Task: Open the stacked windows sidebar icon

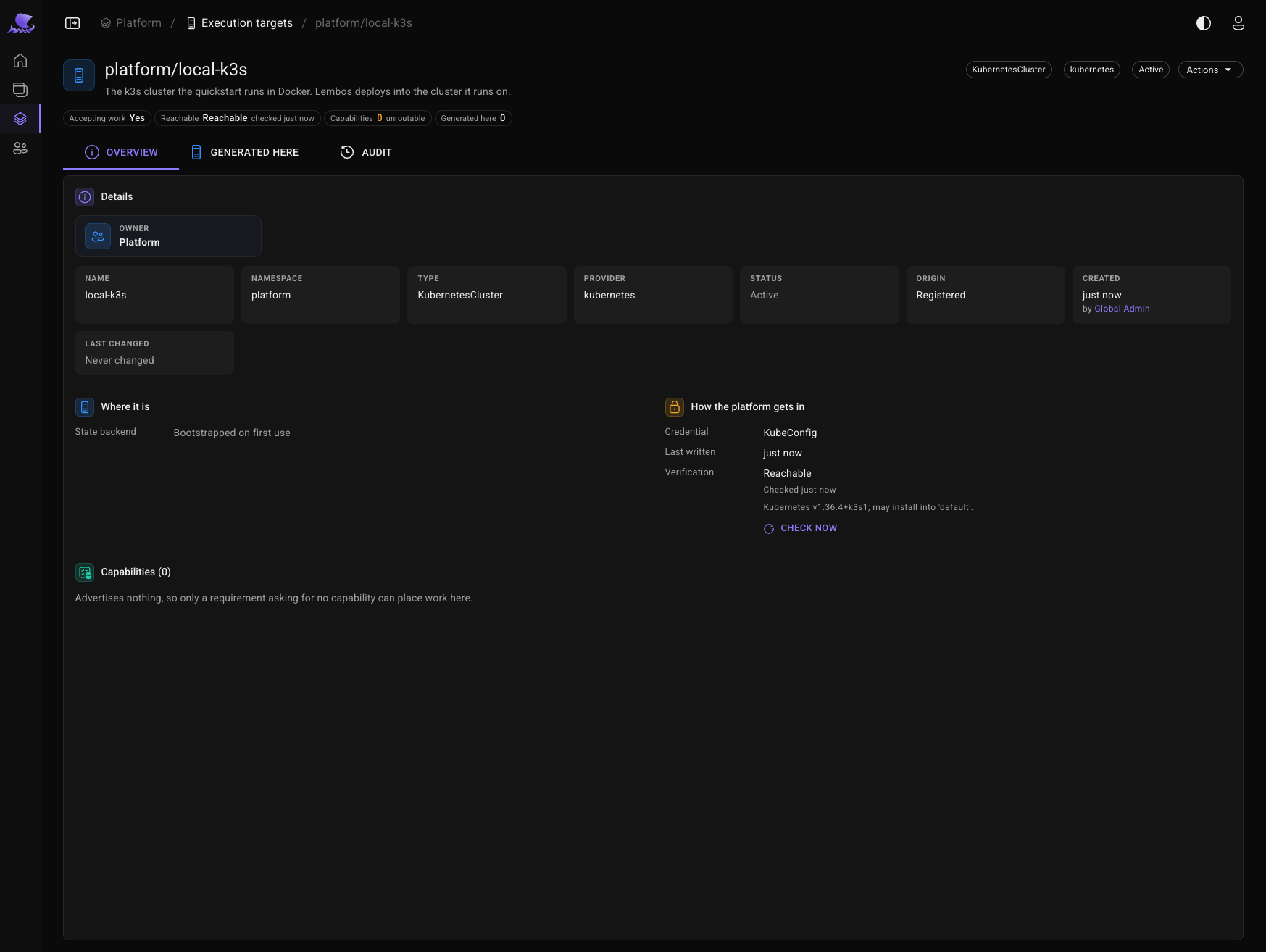Action: pos(20,90)
